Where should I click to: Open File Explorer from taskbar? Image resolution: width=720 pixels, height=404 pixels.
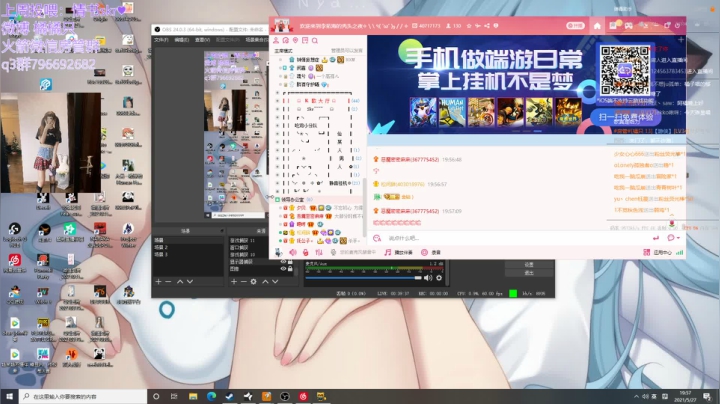[193, 396]
